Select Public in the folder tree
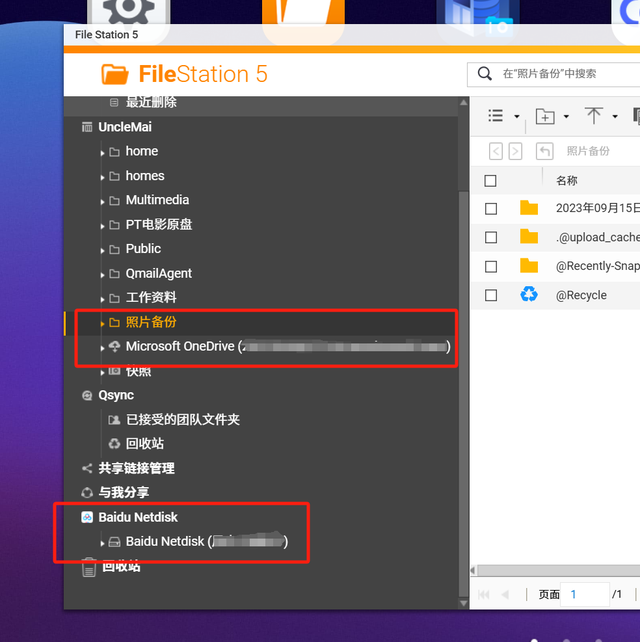This screenshot has width=640, height=642. click(143, 249)
